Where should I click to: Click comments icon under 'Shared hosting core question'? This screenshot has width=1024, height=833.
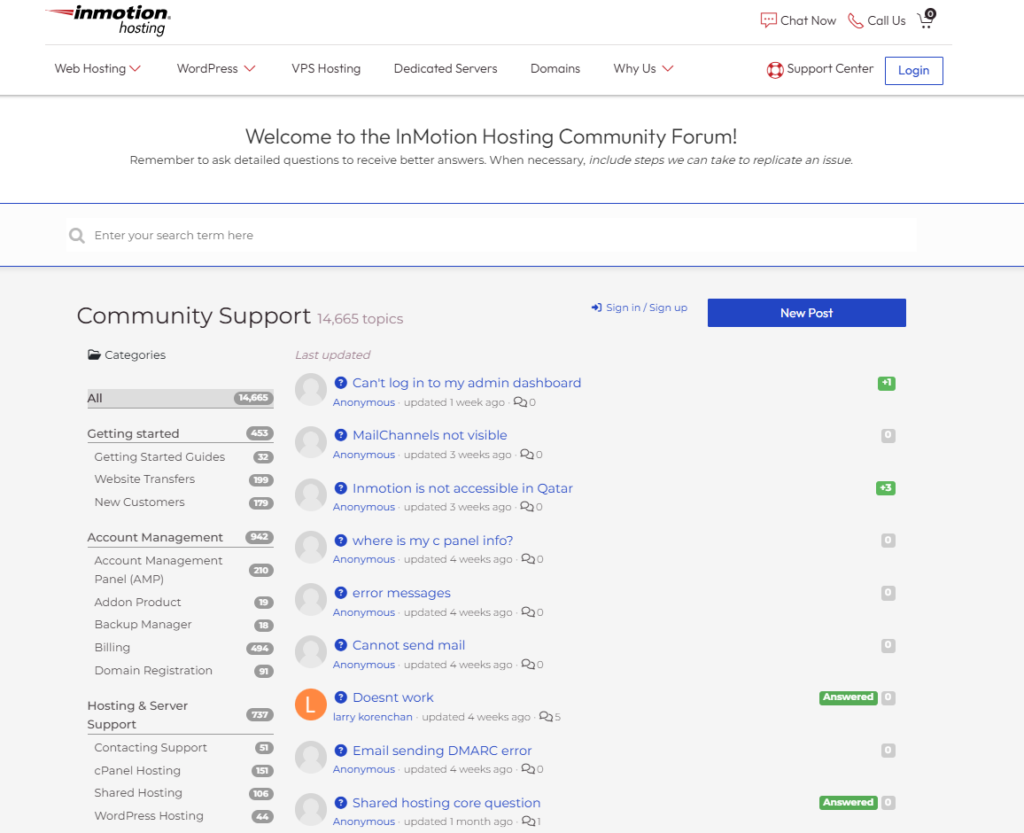pos(528,821)
